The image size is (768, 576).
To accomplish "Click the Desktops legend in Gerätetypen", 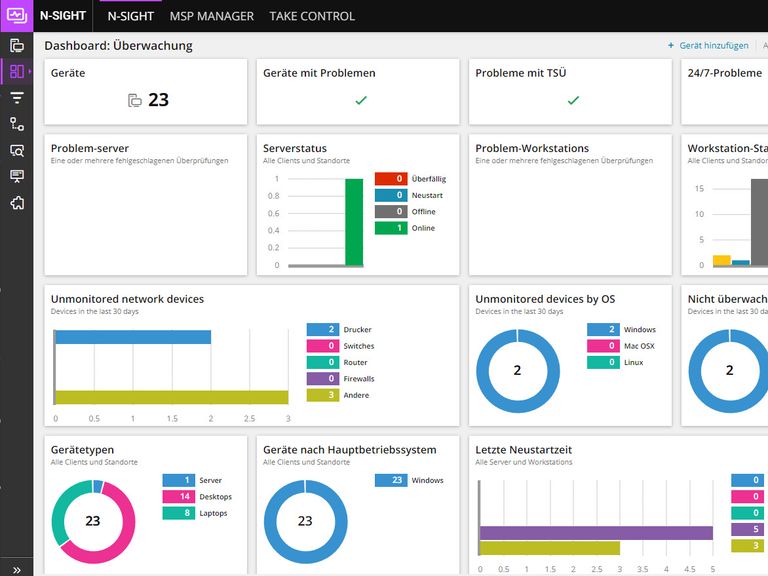I will coord(197,497).
